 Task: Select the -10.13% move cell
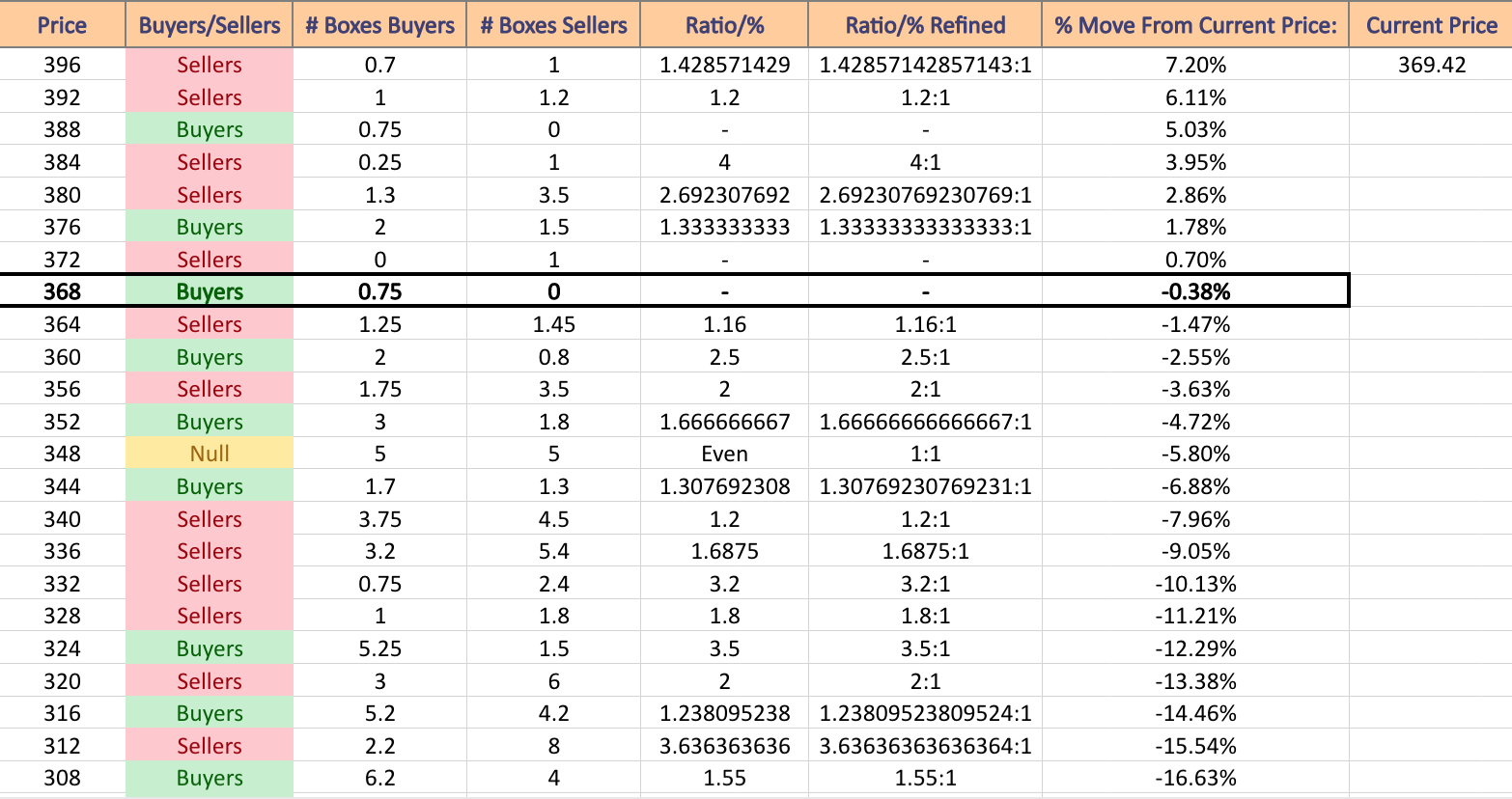click(x=1195, y=584)
